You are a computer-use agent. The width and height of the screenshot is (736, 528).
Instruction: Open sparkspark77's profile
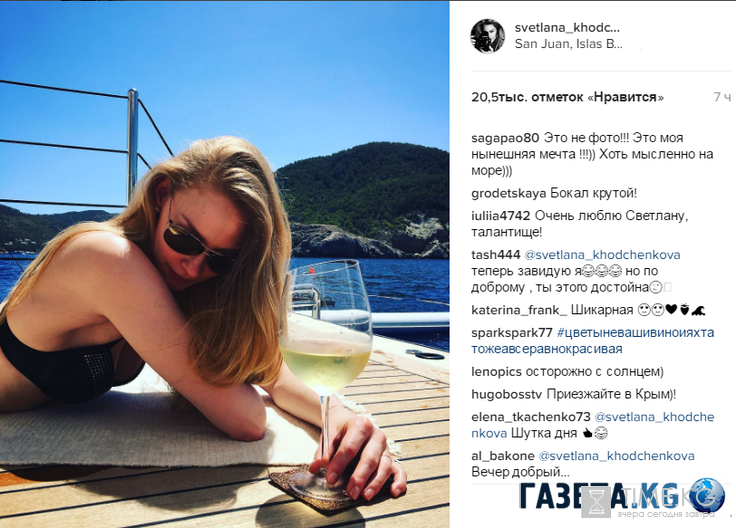click(x=512, y=333)
